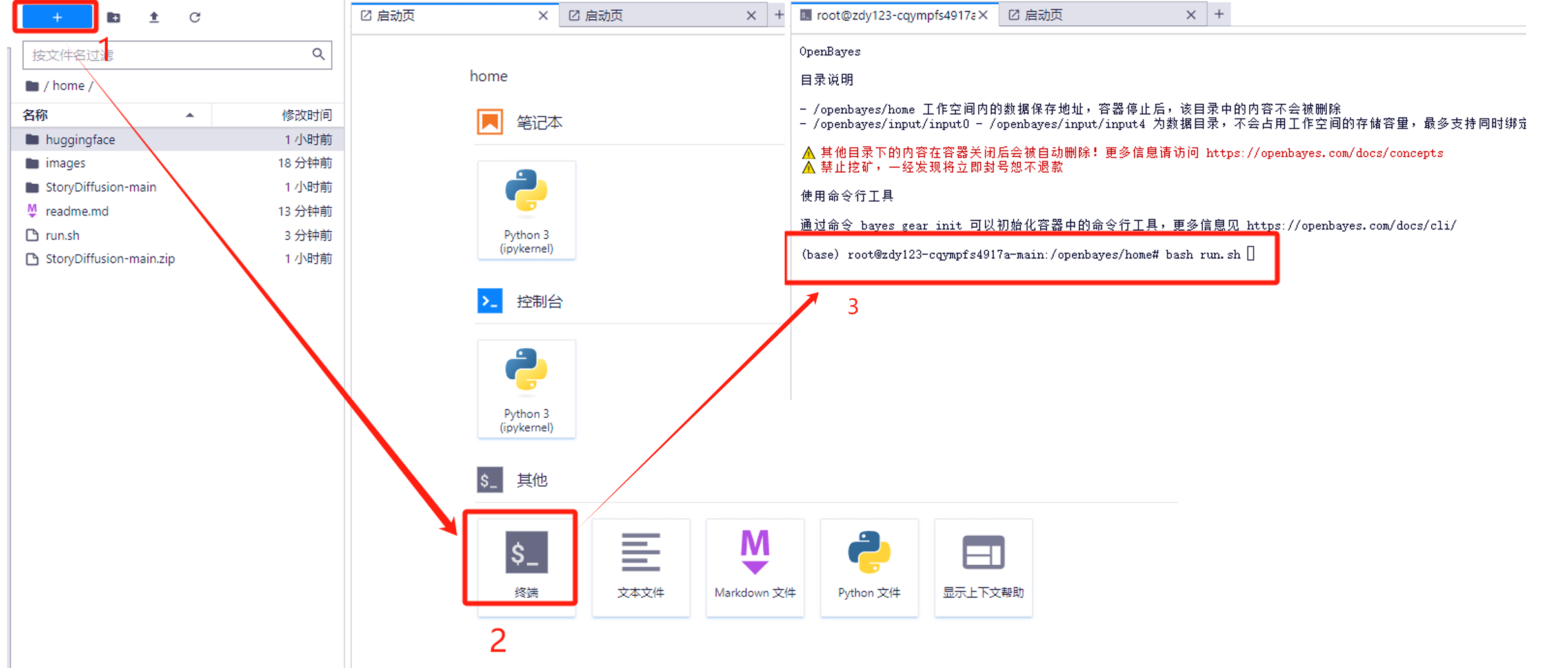1568x668 pixels.
Task: Refresh the file list
Action: [195, 17]
